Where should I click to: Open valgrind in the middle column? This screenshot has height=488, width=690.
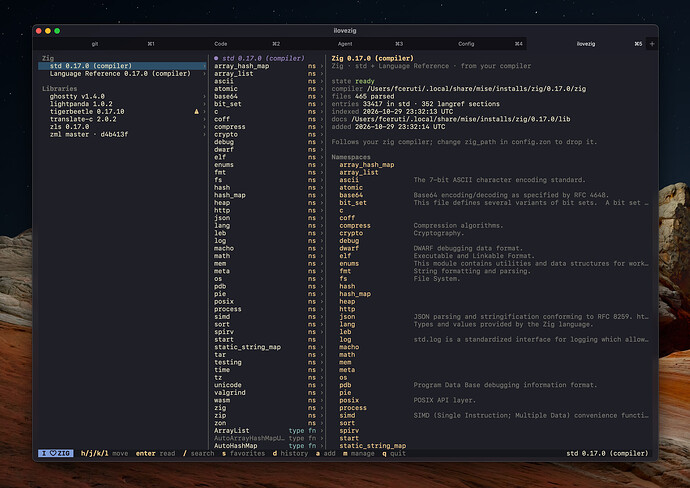230,393
